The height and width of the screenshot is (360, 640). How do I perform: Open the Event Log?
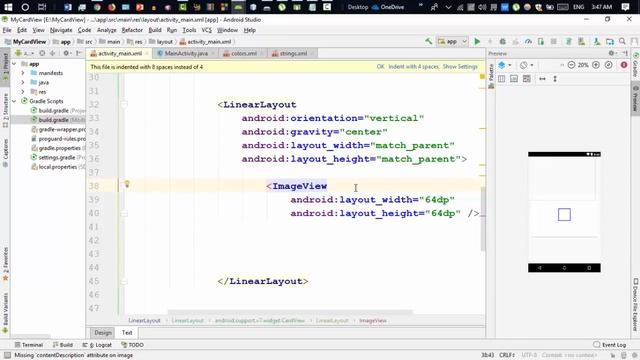point(609,345)
